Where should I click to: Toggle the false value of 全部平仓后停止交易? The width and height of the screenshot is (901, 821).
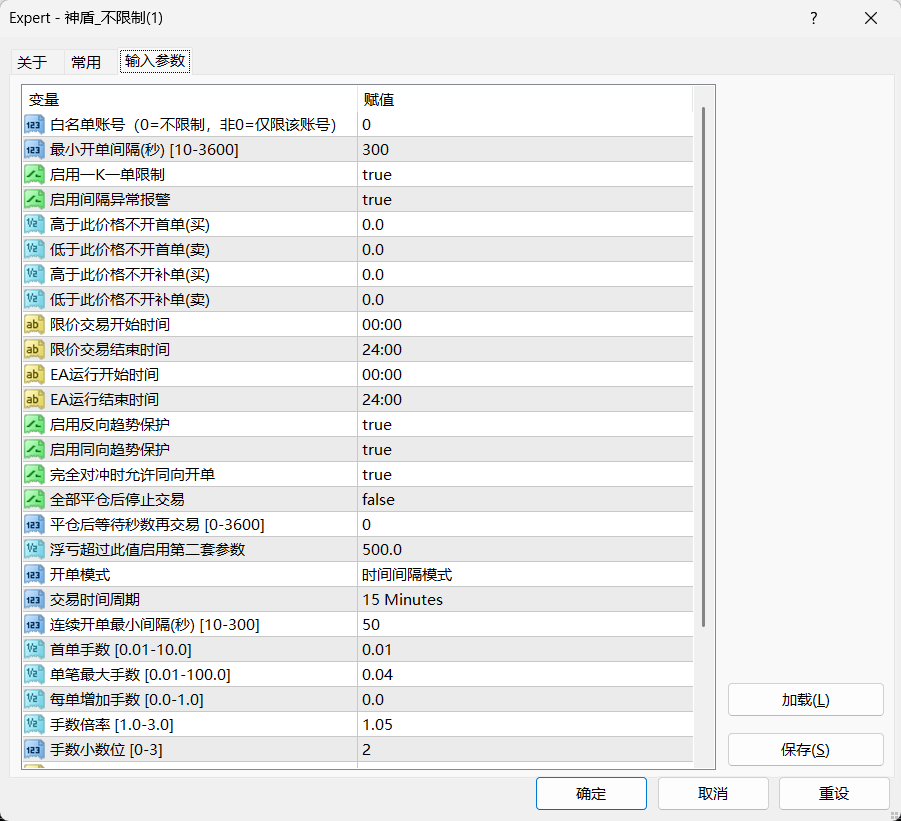525,500
